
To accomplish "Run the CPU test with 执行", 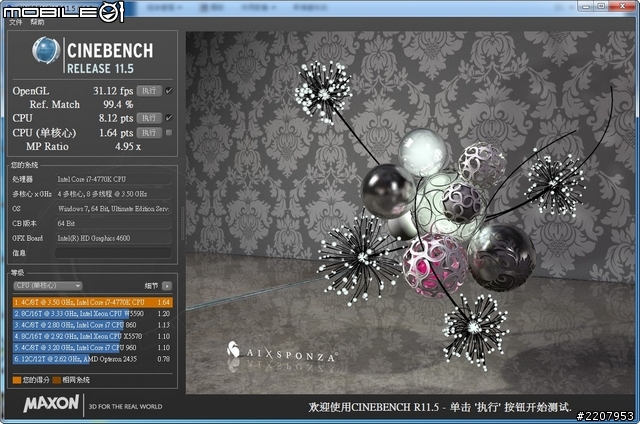I will click(149, 118).
